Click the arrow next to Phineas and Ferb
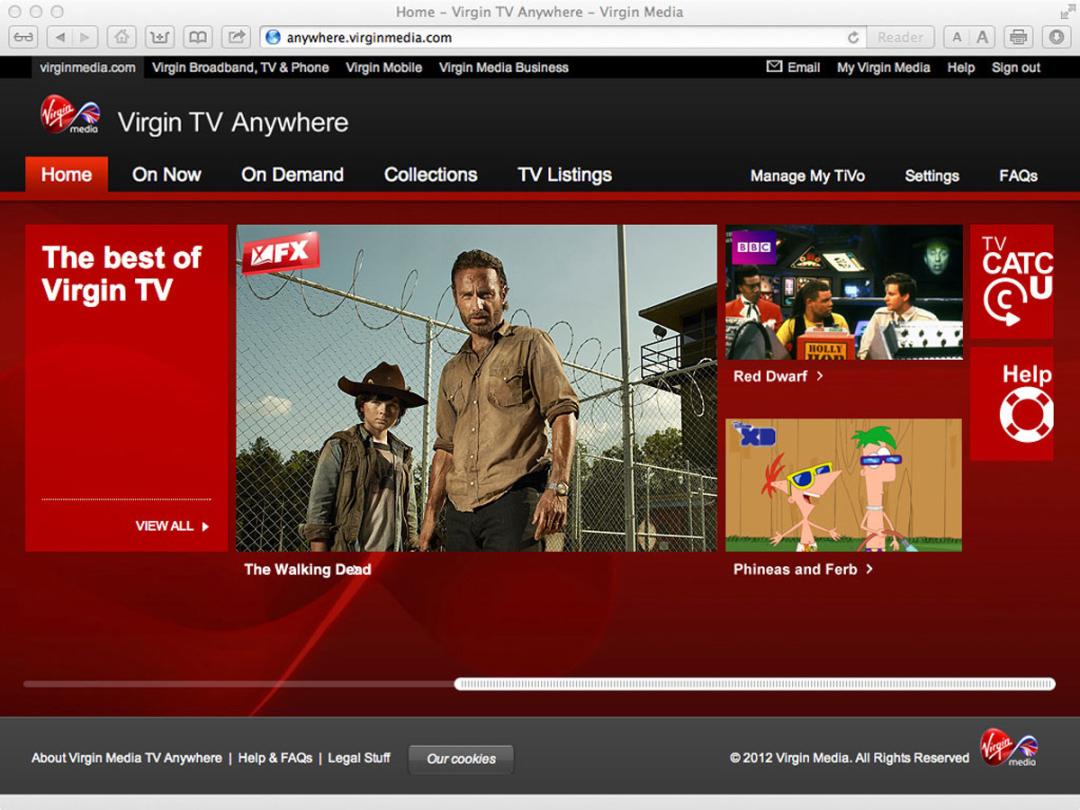 pos(869,569)
